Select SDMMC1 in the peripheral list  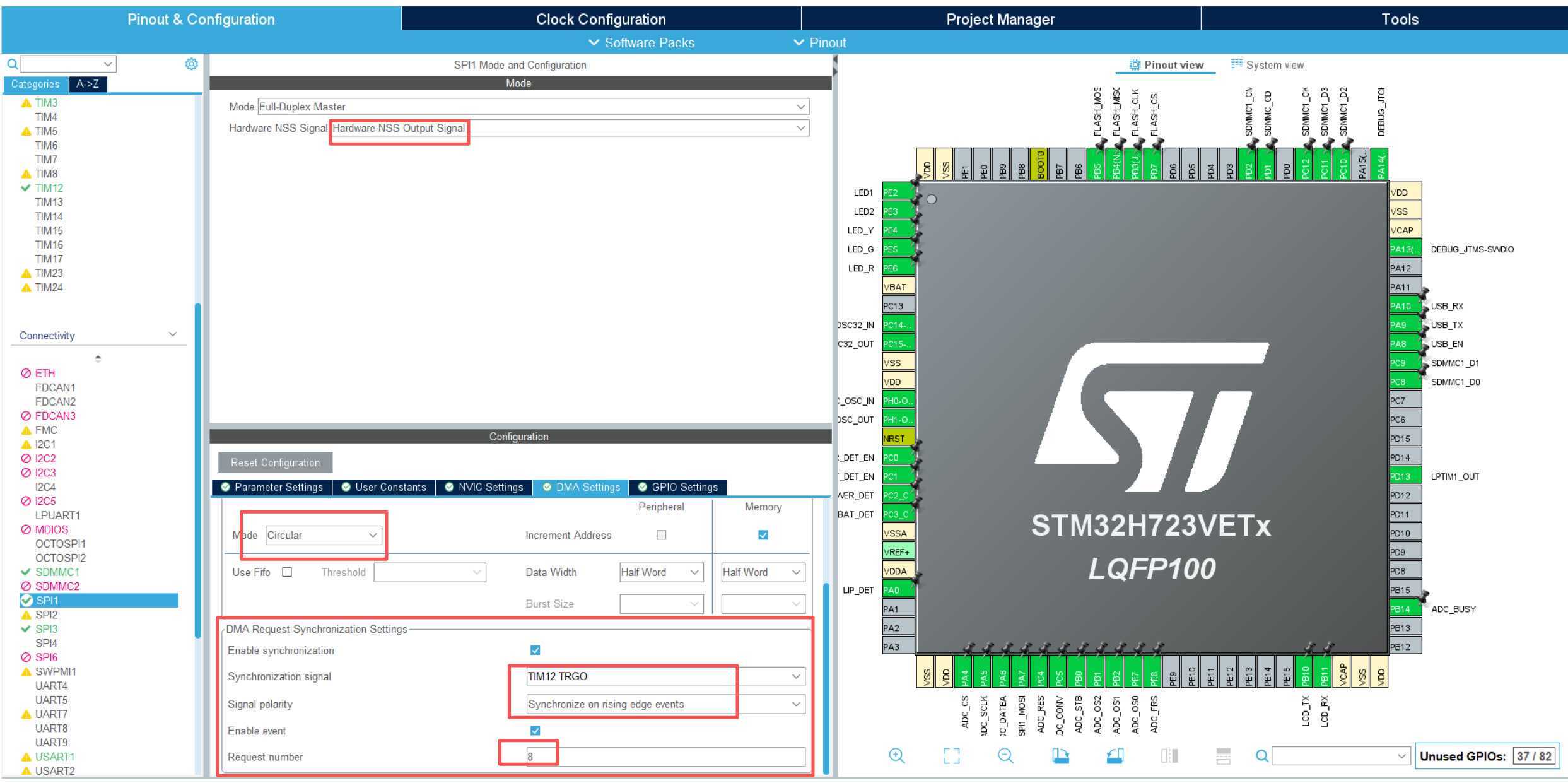click(57, 572)
